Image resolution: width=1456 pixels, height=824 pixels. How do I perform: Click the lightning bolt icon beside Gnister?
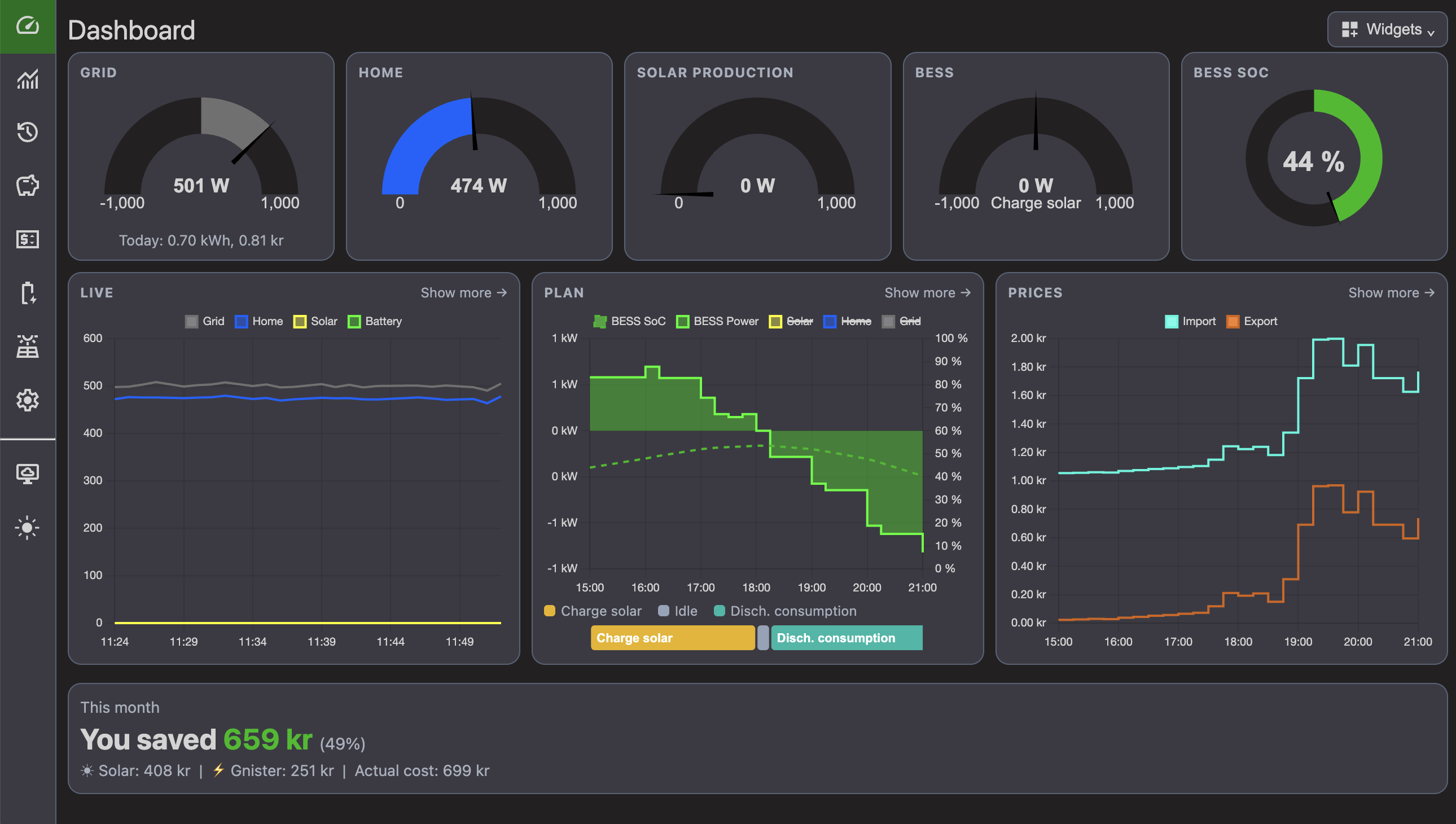(218, 771)
